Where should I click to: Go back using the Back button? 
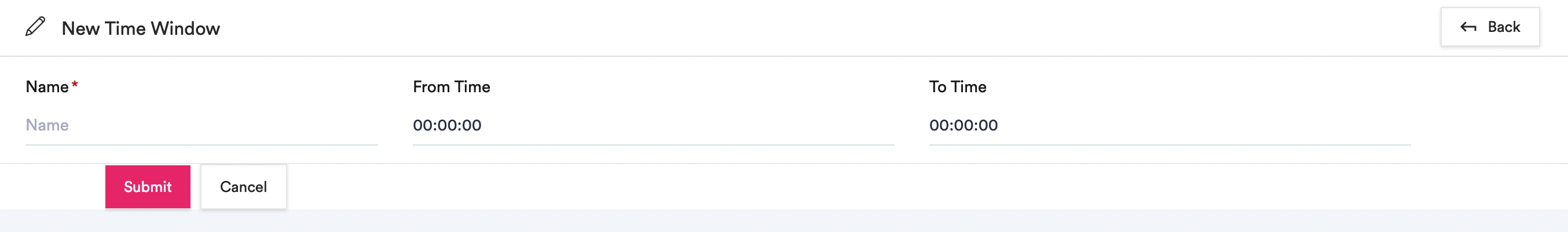pyautogui.click(x=1489, y=27)
